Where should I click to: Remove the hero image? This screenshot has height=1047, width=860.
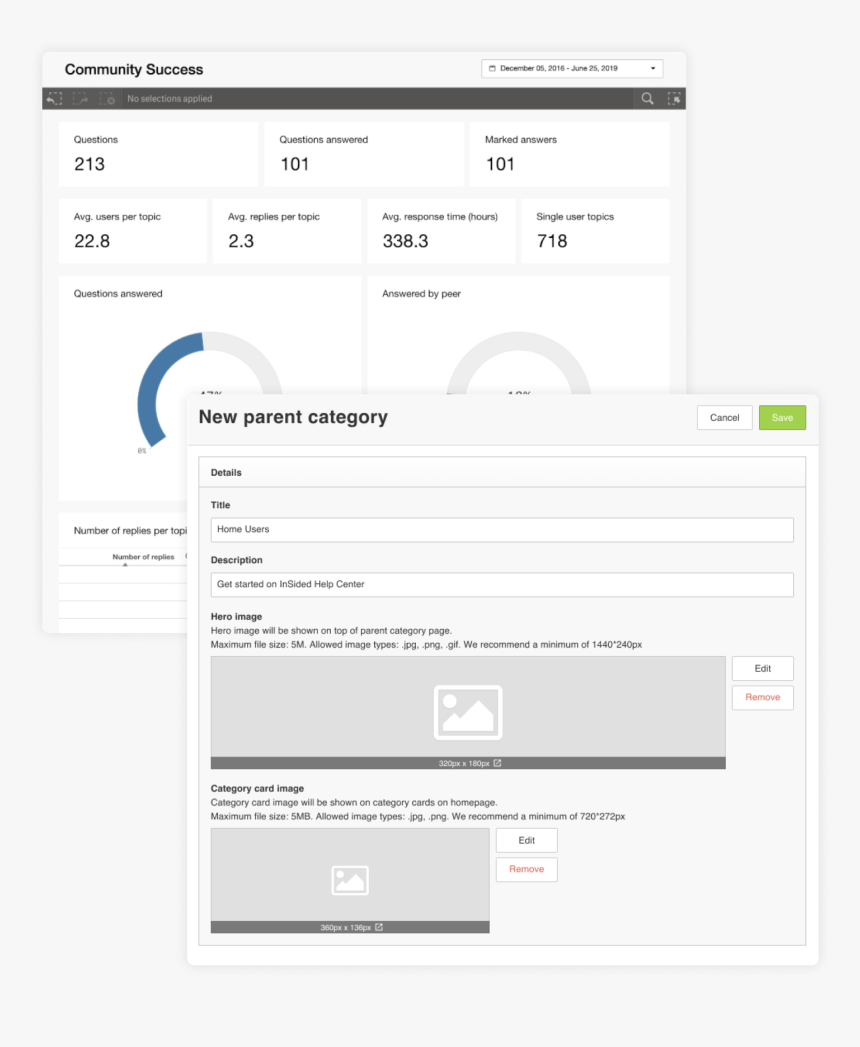762,697
